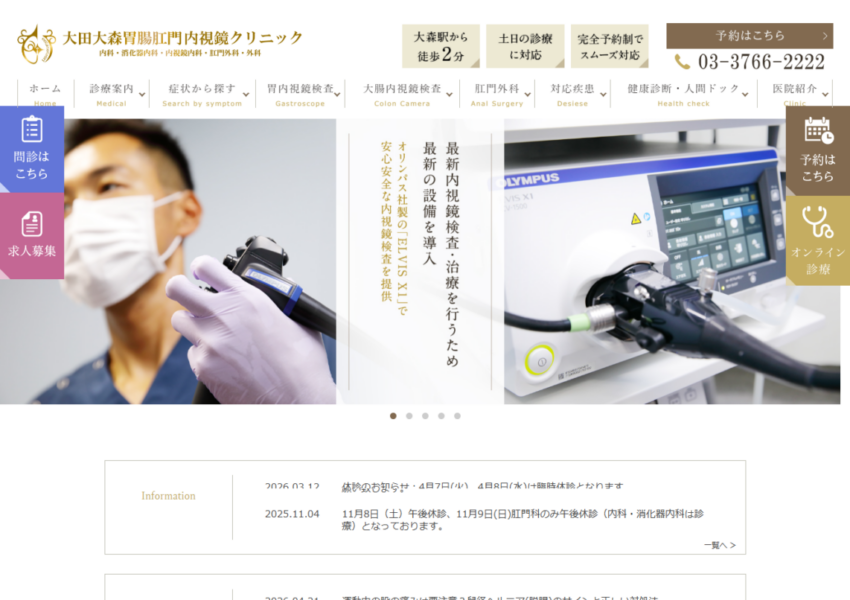Click the オンライン診療 stethoscope icon
The height and width of the screenshot is (600, 850).
pos(817,222)
